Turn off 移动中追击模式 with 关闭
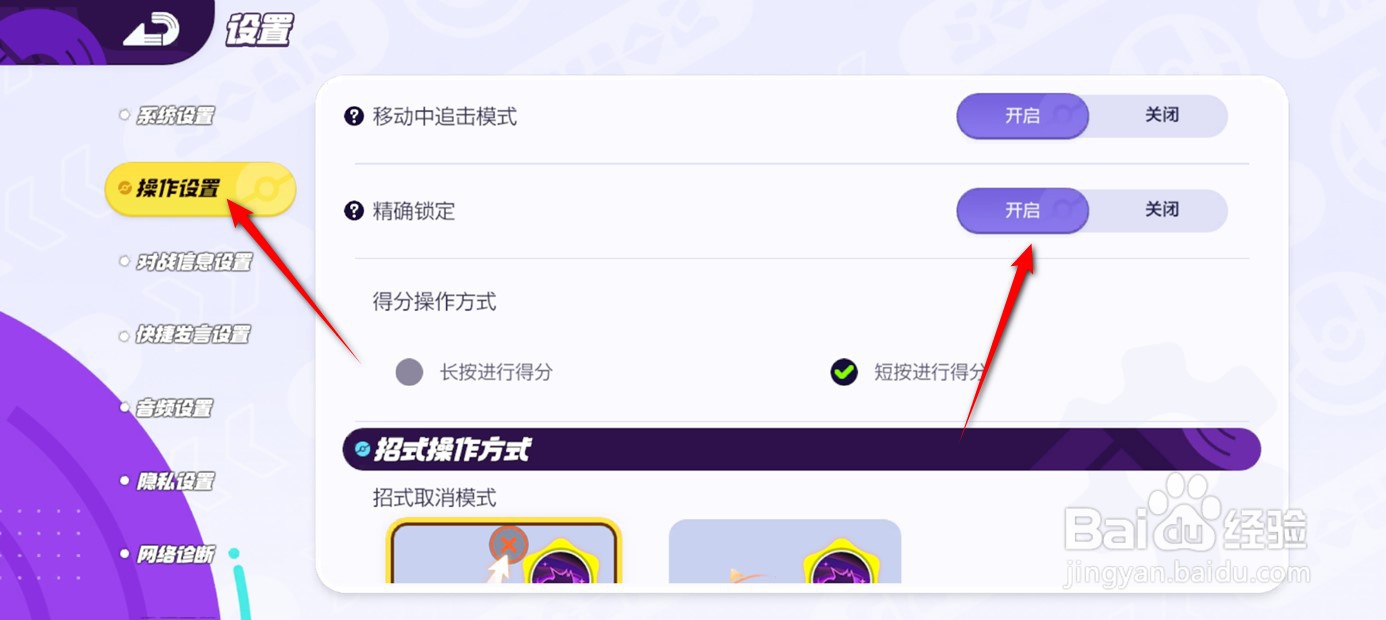Screen dimensions: 1386x620 [x=1160, y=116]
